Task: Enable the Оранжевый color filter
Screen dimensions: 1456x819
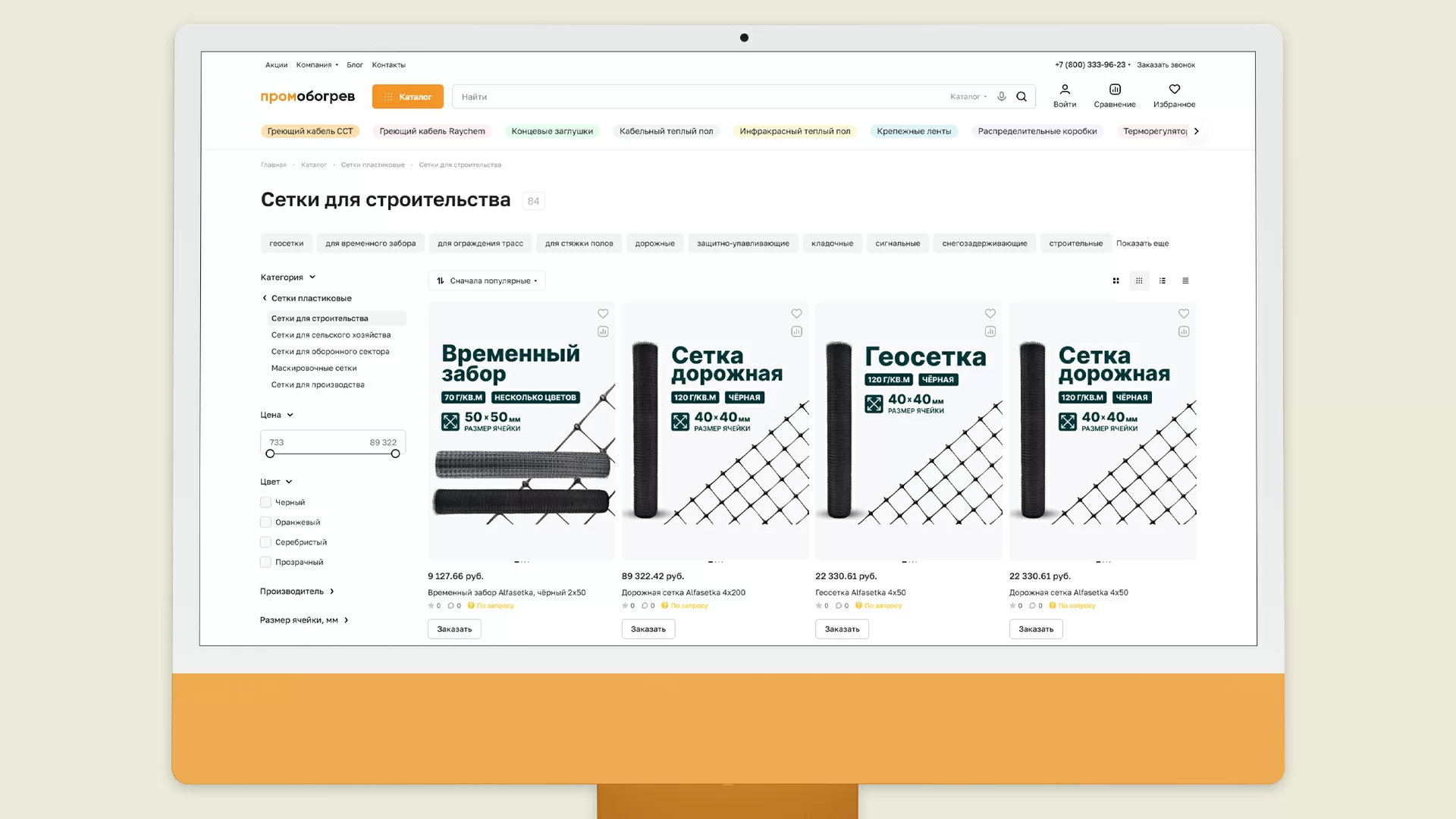Action: 265,522
